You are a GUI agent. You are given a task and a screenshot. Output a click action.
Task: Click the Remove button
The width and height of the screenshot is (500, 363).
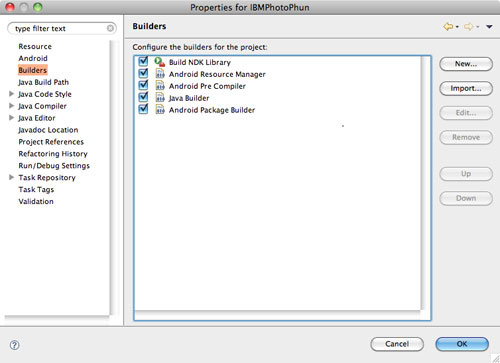[x=466, y=137]
